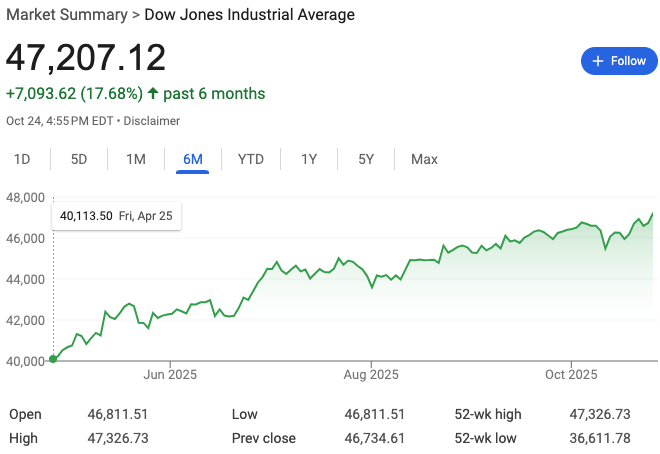Image resolution: width=660 pixels, height=454 pixels.
Task: Select the 6M time range tab
Action: (193, 159)
